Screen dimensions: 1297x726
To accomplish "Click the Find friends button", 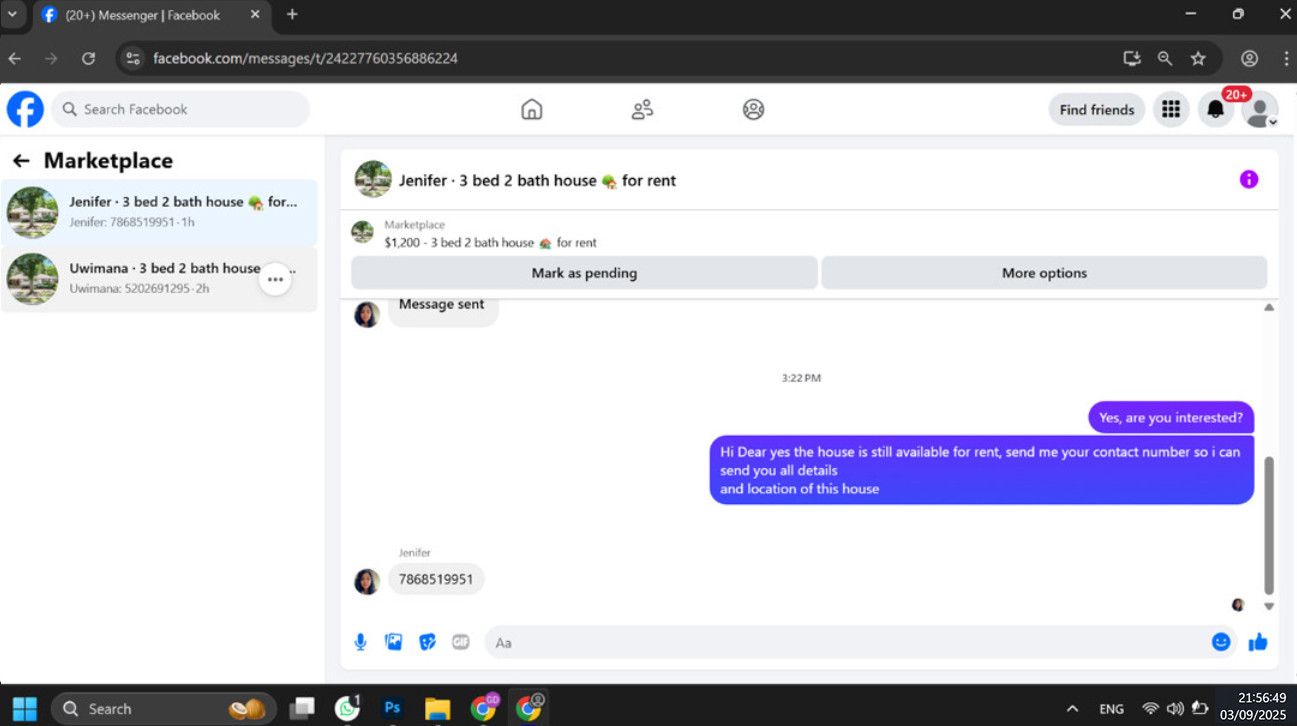I will [1096, 110].
